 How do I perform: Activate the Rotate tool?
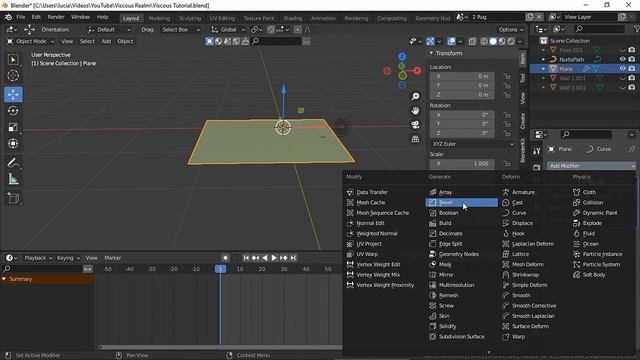pyautogui.click(x=13, y=111)
